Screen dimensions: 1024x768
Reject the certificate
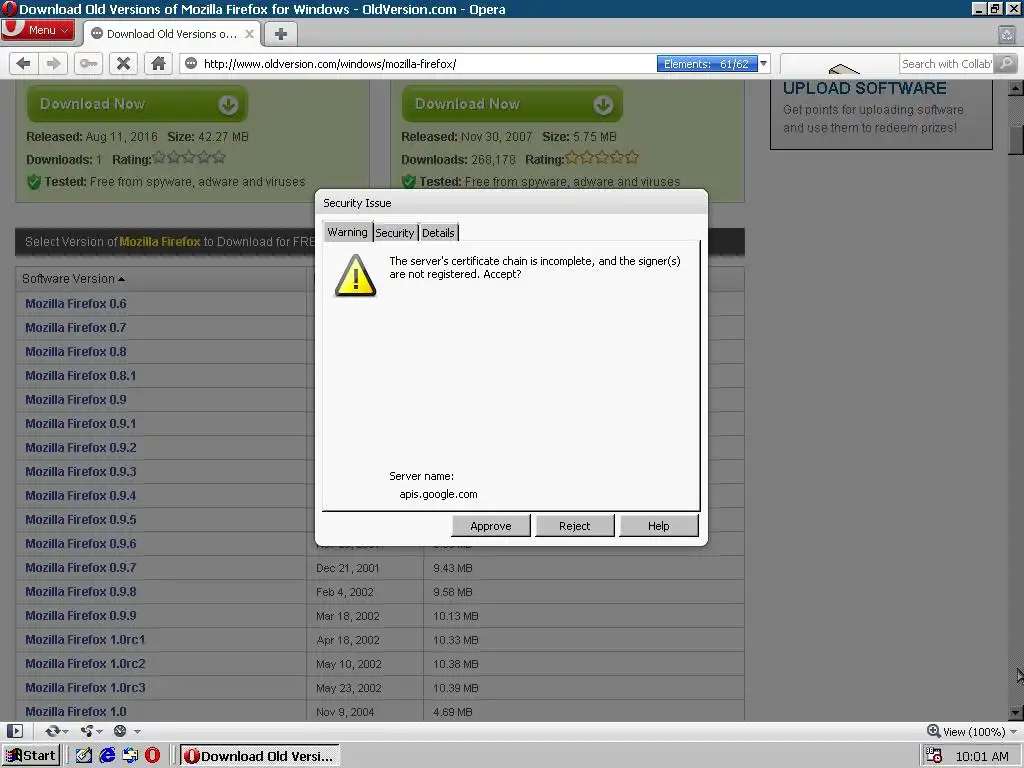(574, 526)
